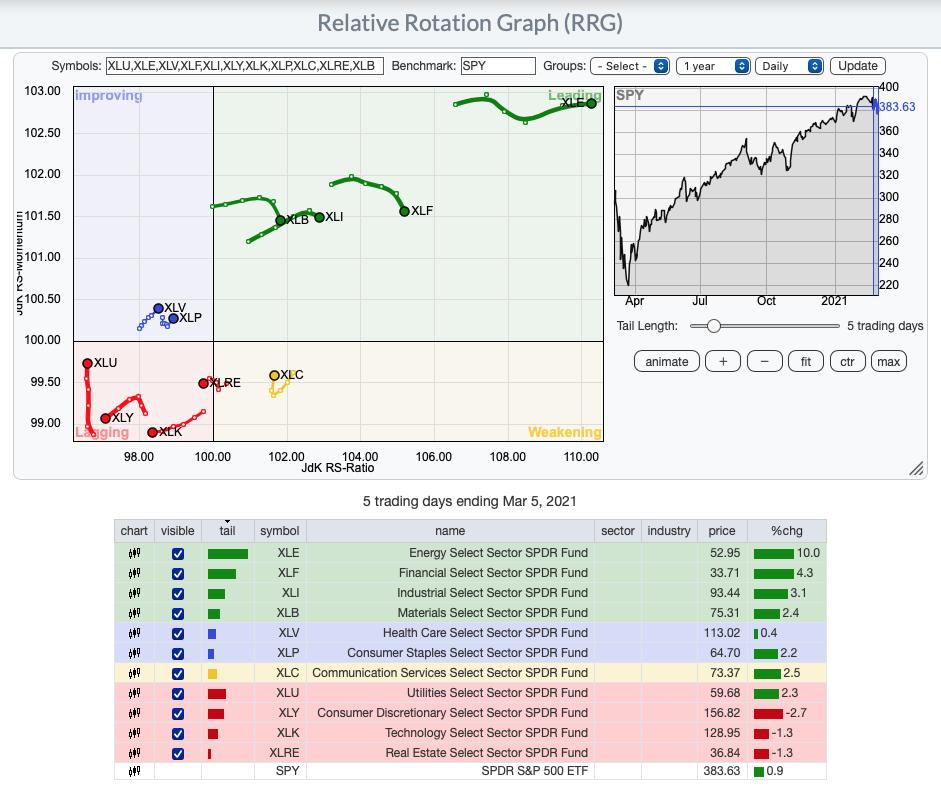The image size is (941, 786).
Task: Click the XLE point on the graph
Action: click(592, 103)
